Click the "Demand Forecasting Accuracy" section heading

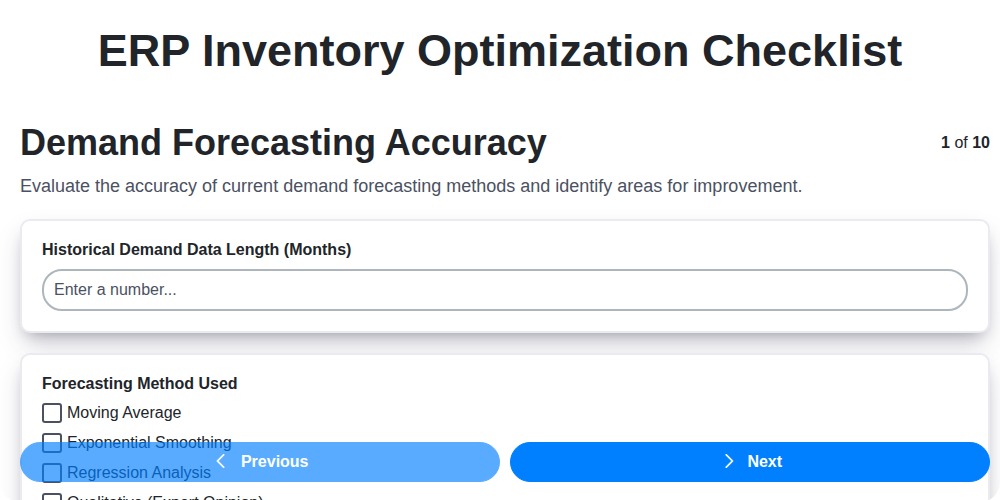click(283, 143)
